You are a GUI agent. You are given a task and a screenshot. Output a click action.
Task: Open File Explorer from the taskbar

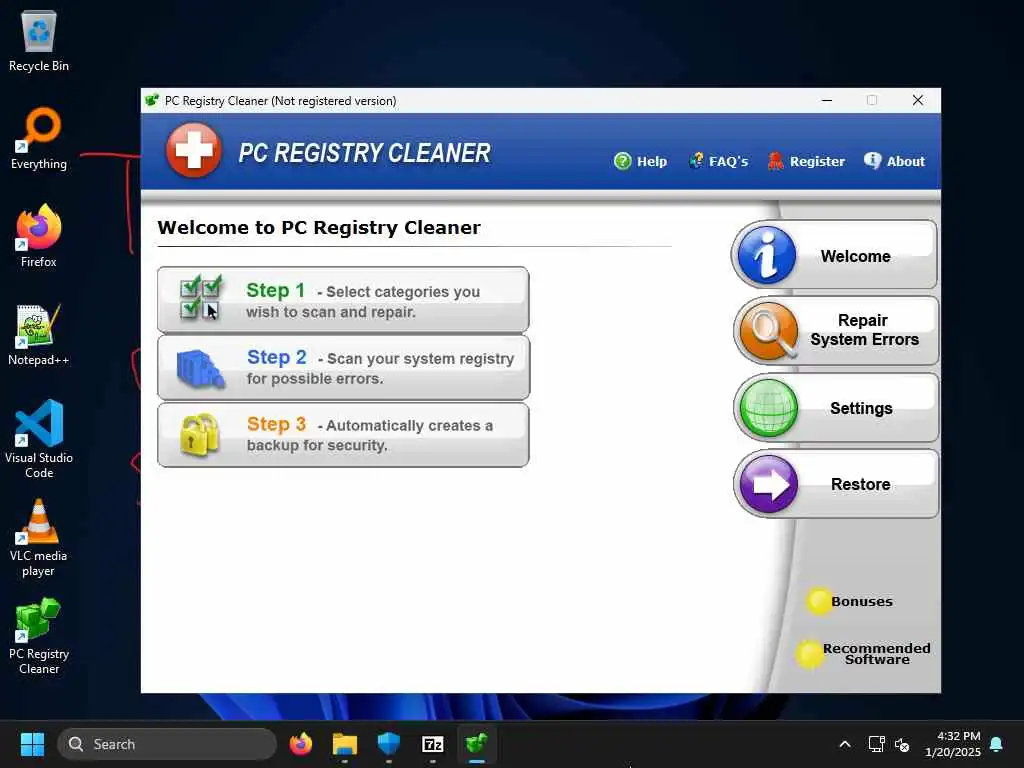(x=345, y=744)
